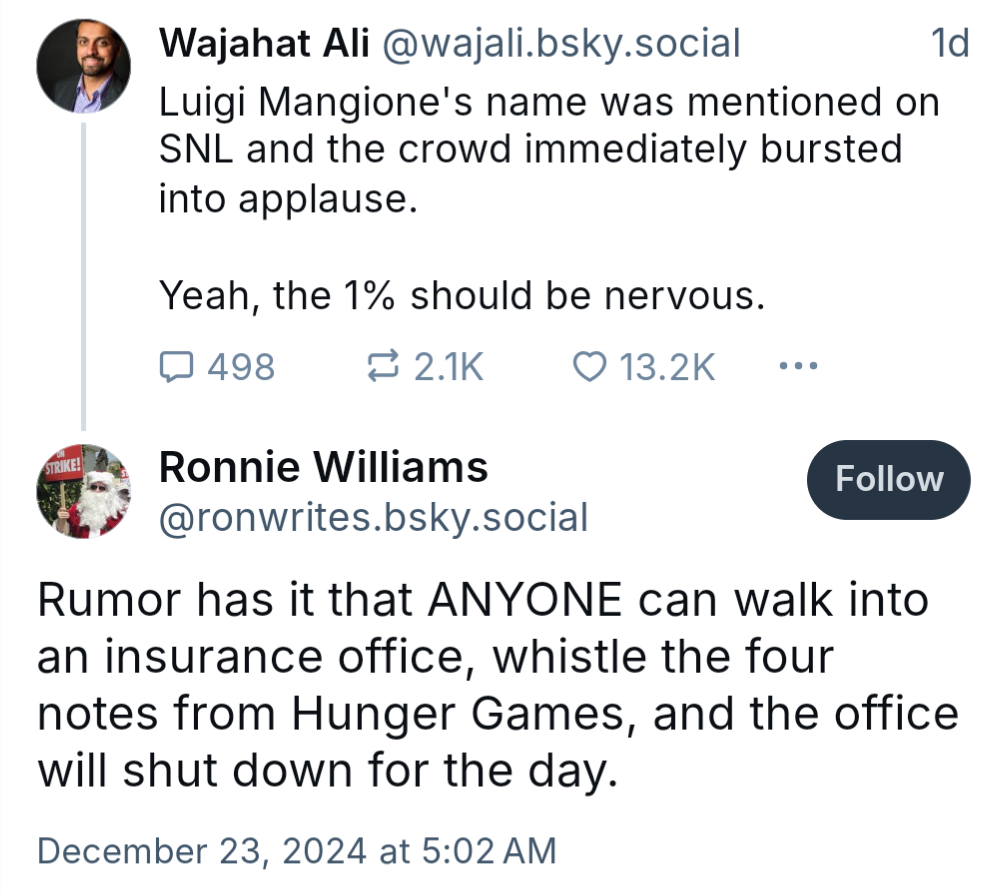Open the three-dots more options menu
The width and height of the screenshot is (1007, 894).
point(798,366)
